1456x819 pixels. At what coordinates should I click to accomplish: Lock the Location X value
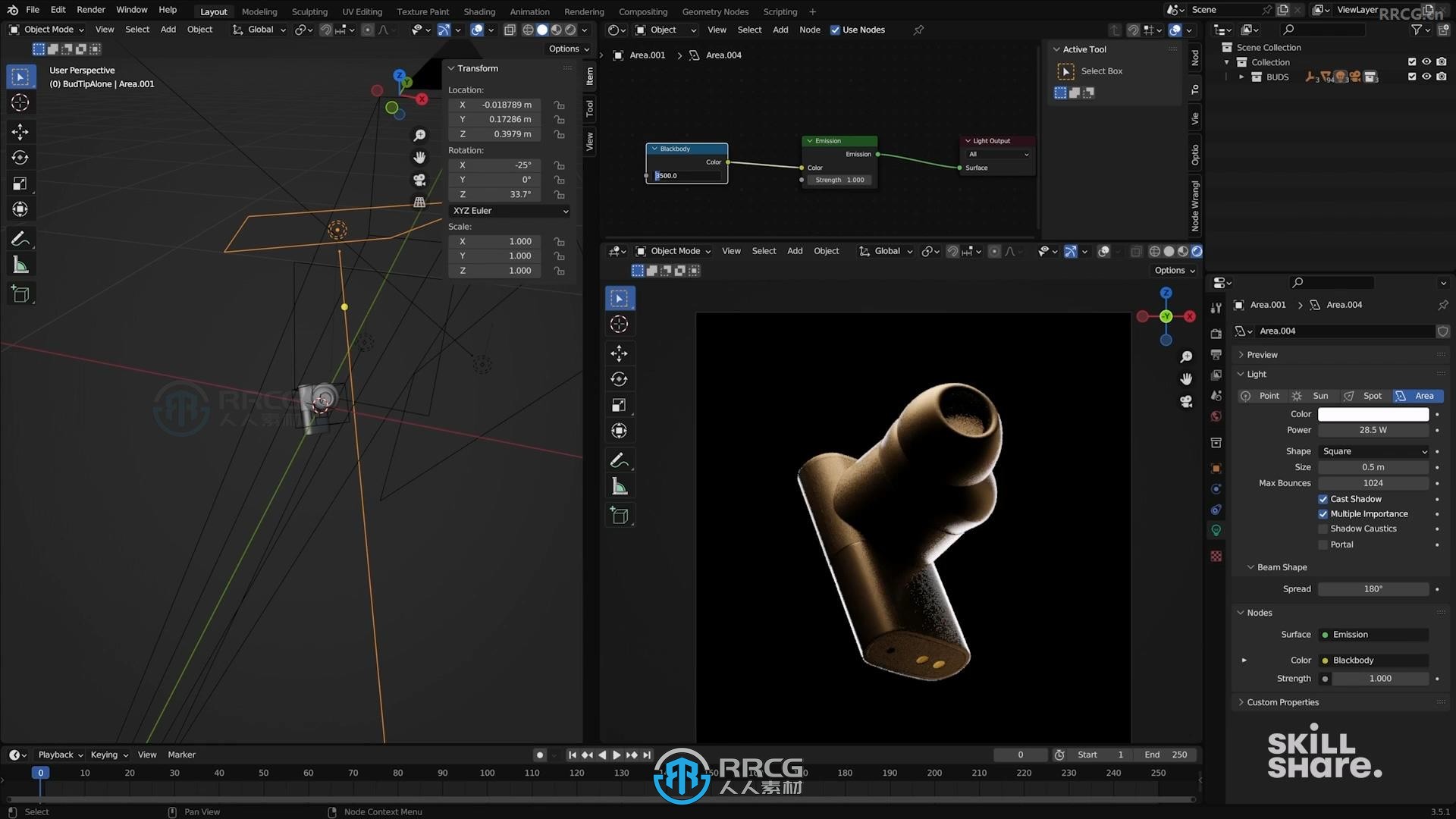pos(560,105)
